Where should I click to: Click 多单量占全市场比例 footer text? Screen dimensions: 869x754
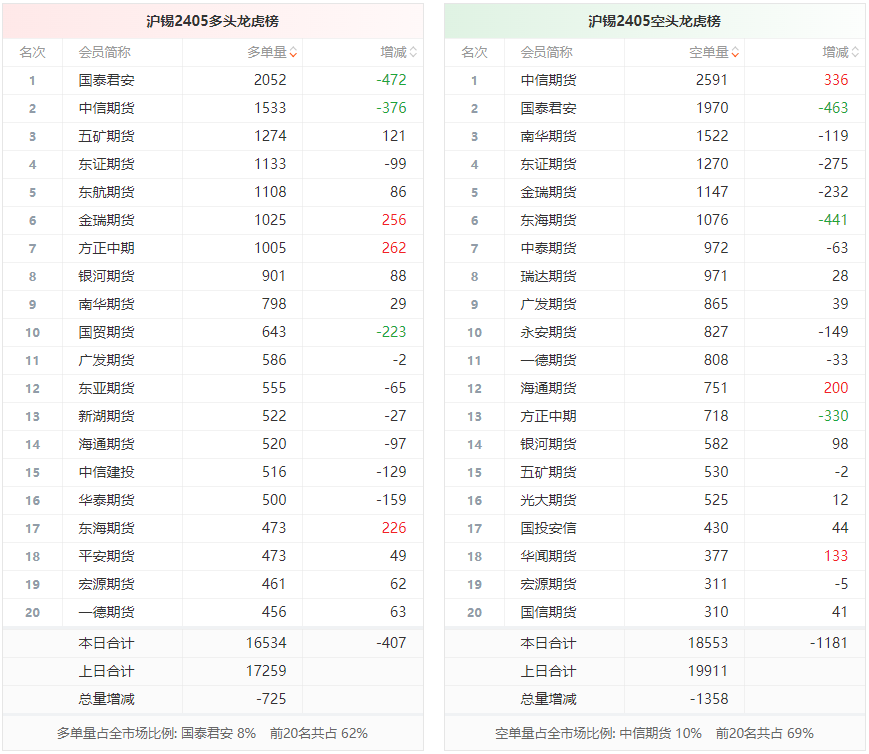(212, 733)
